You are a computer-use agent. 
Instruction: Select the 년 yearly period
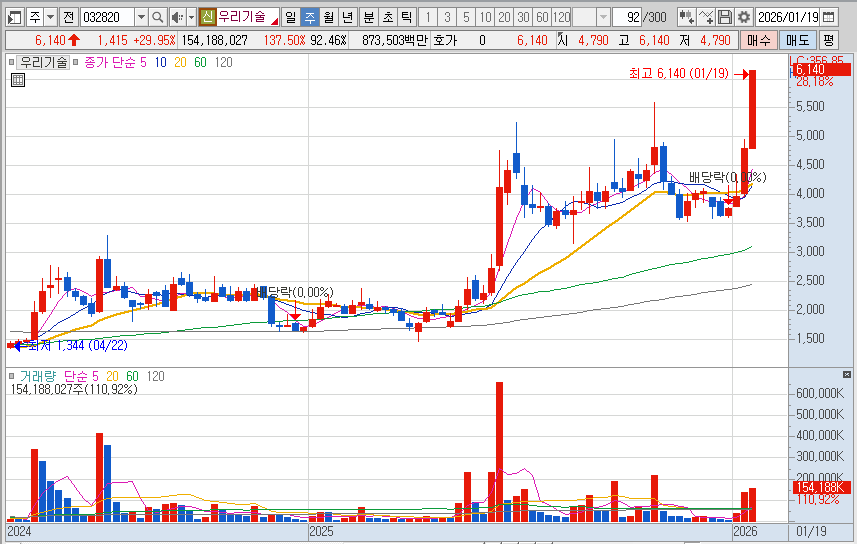pyautogui.click(x=347, y=17)
